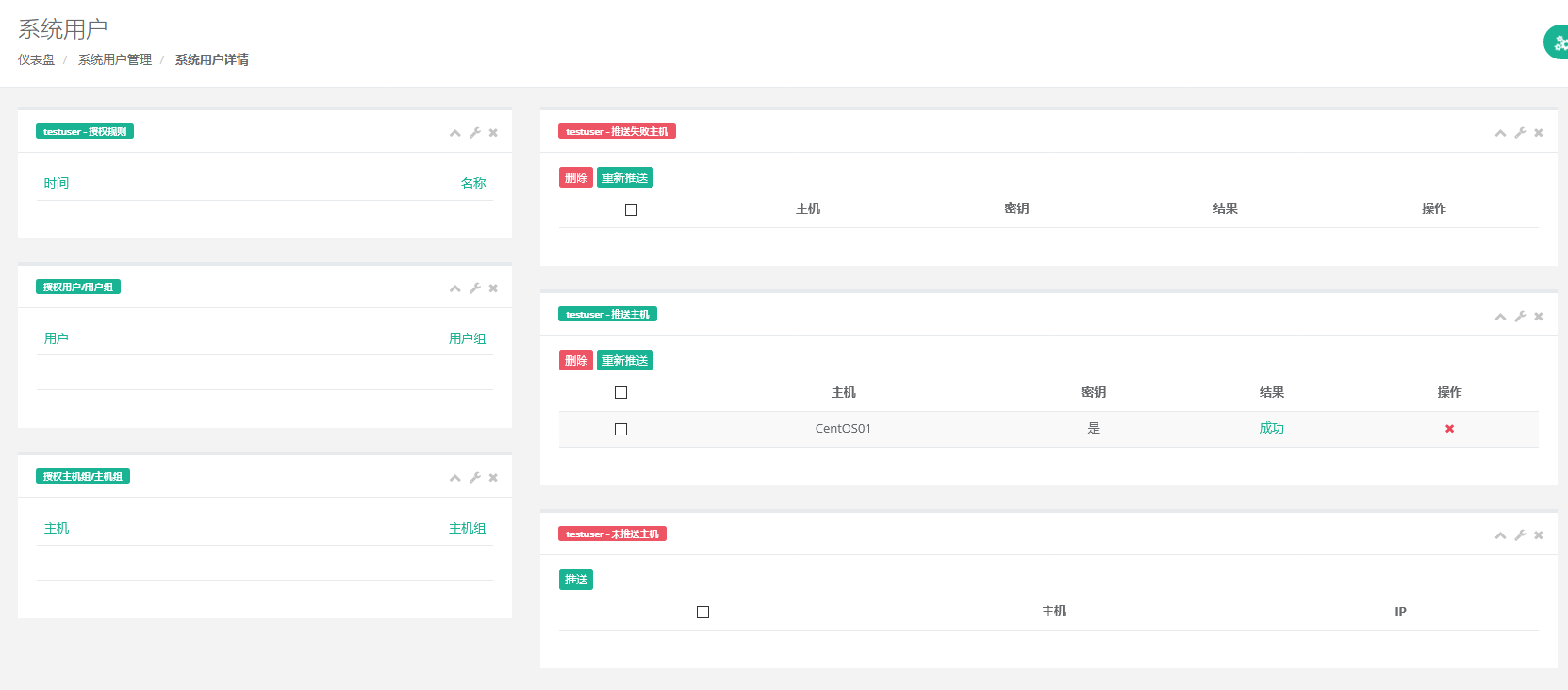Tick the checkbox for CentOS01 row
This screenshot has height=690, width=1568.
[x=620, y=429]
